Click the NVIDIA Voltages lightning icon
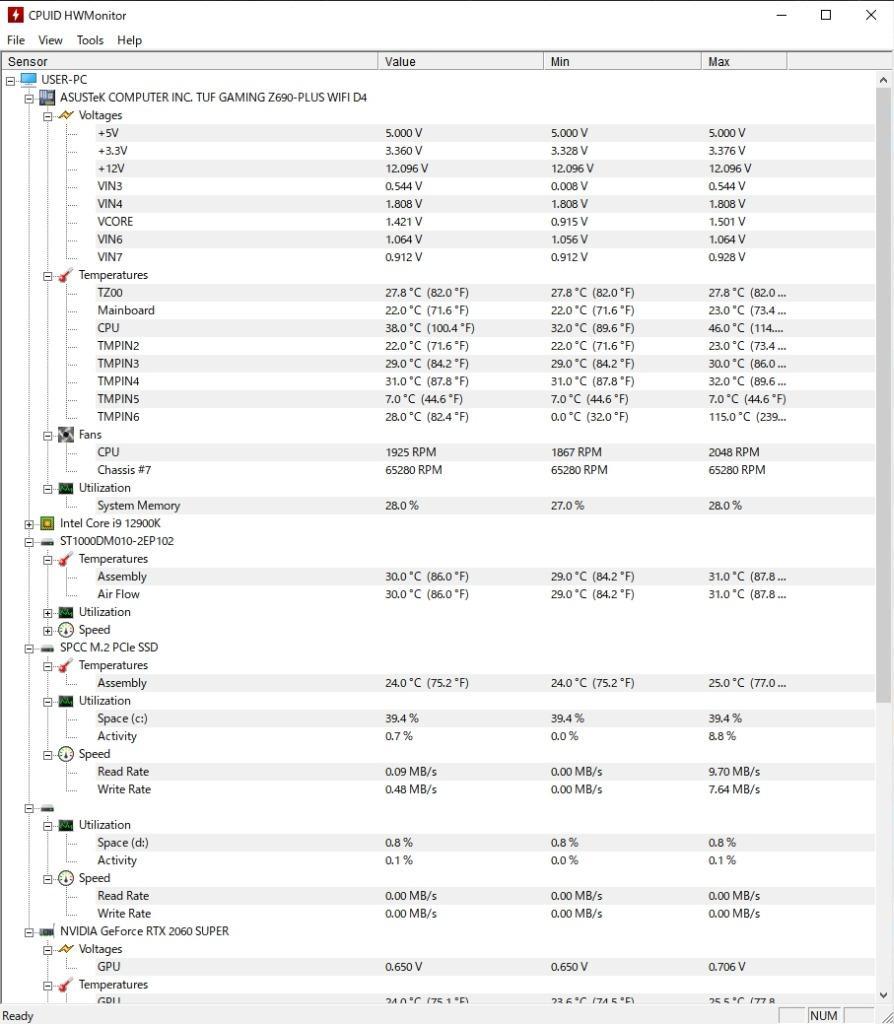The width and height of the screenshot is (894, 1024). tap(66, 949)
